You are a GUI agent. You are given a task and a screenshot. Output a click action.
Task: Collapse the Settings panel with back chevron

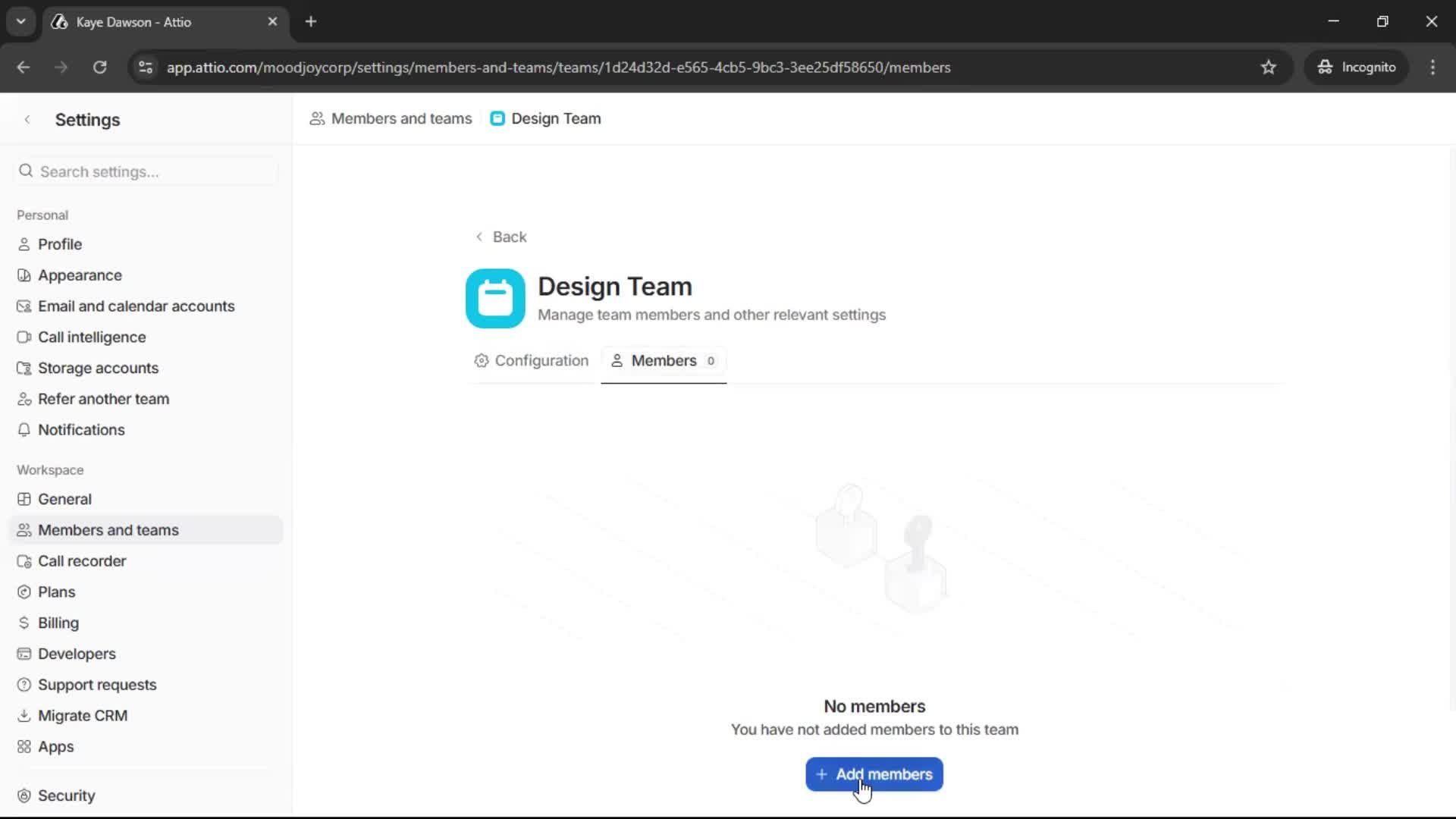27,119
